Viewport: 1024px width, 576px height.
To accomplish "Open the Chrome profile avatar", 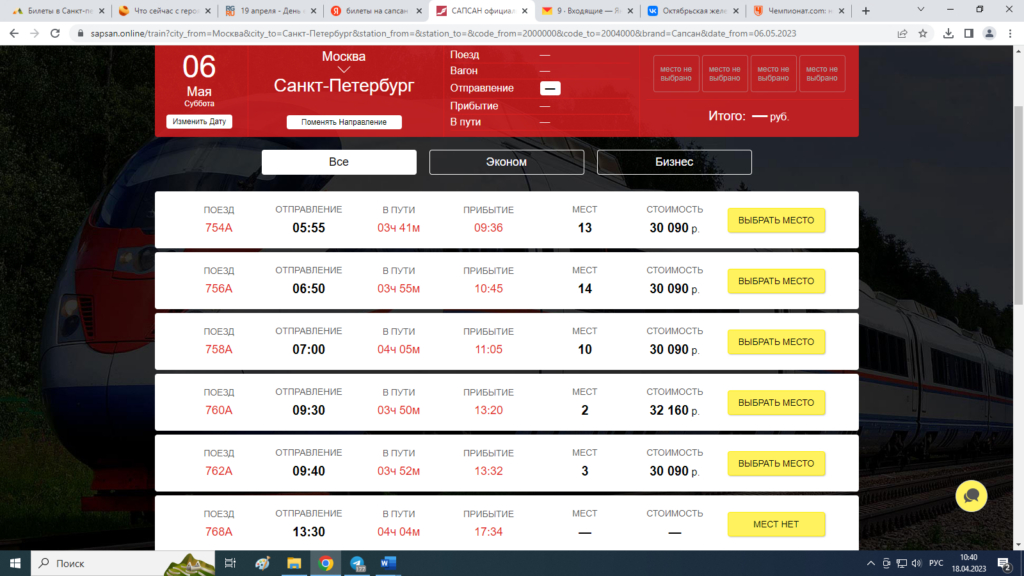I will click(x=989, y=33).
